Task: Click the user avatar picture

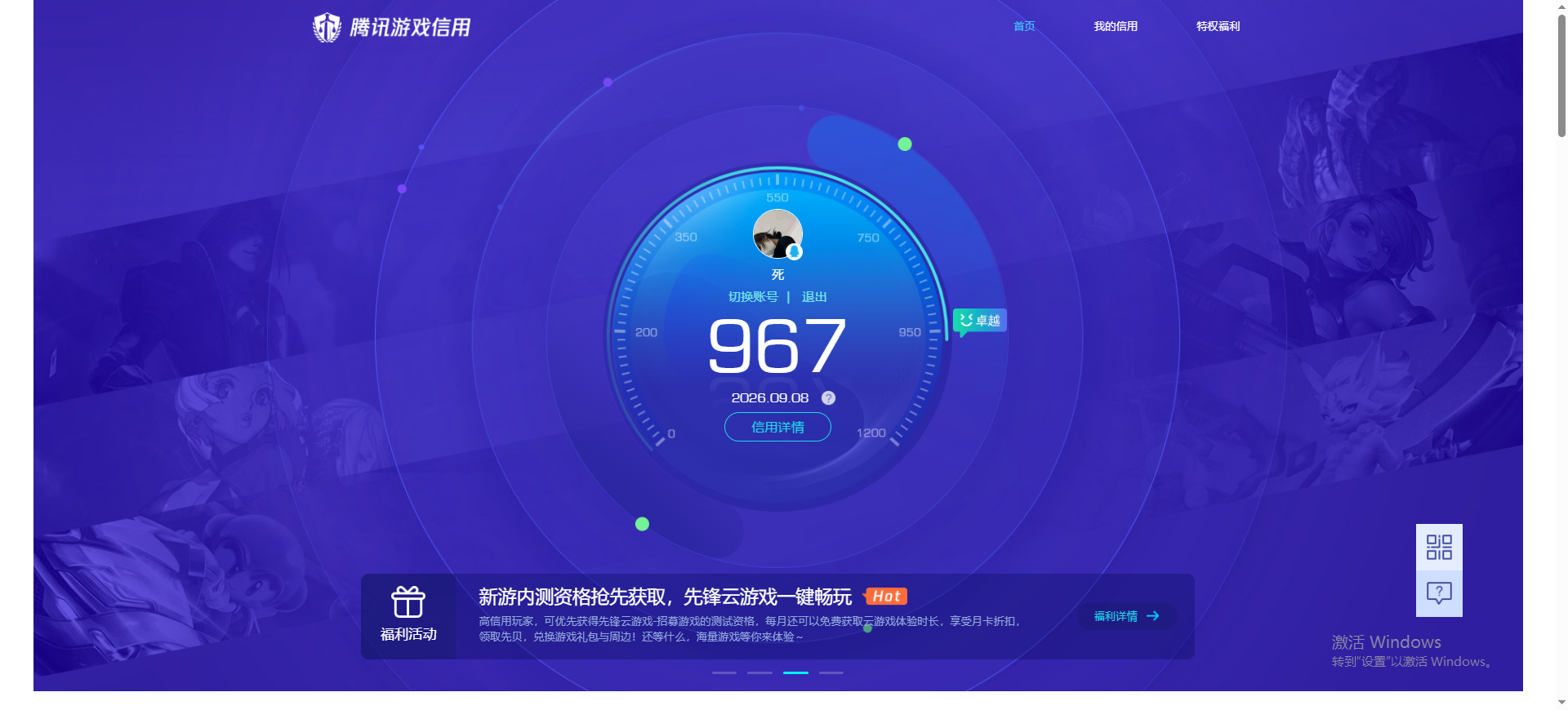Action: coord(777,233)
